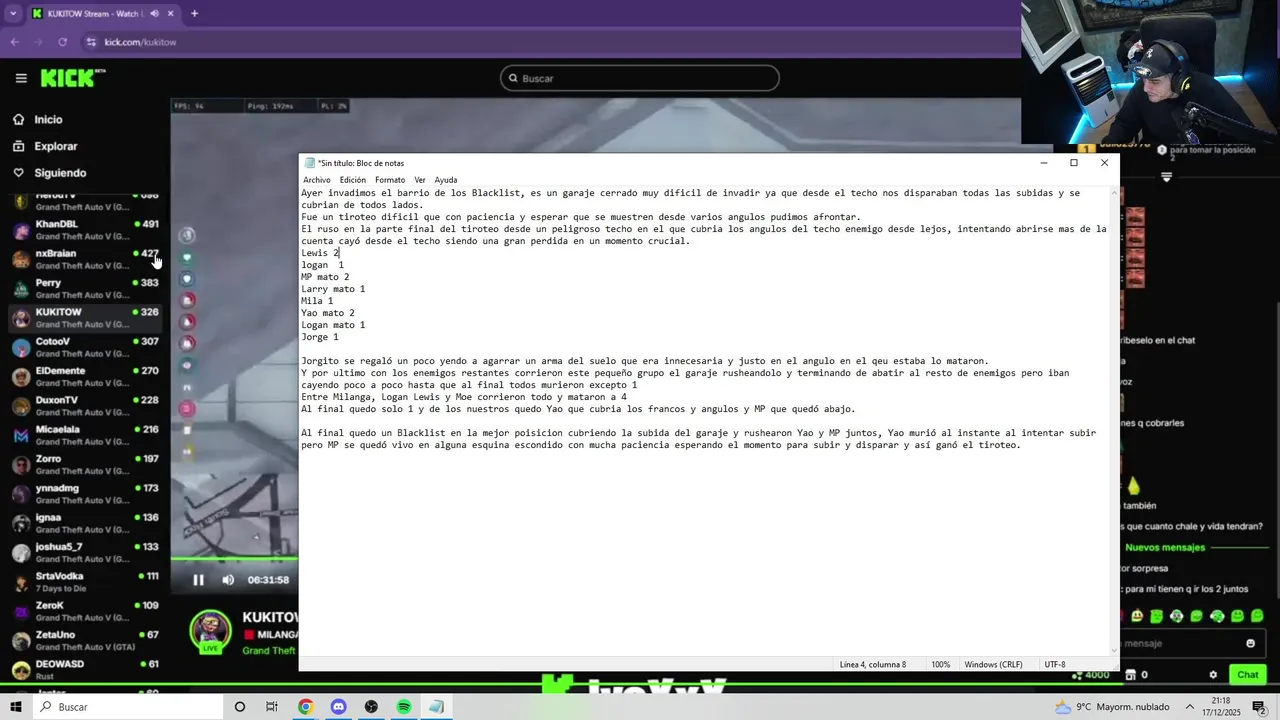Open the chat emoji picker
The image size is (1280, 720).
[x=1250, y=643]
